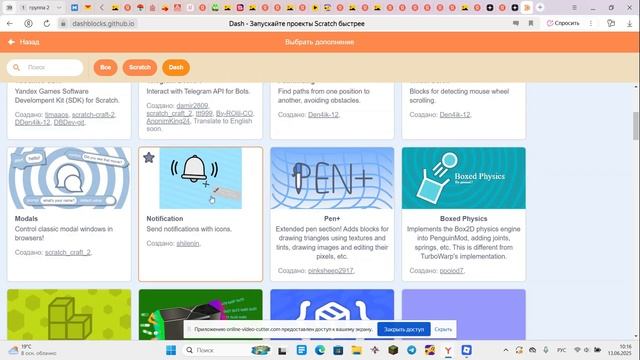Click the Yandex account icon beside back arrow
640x360 pixels.
click(x=28, y=24)
